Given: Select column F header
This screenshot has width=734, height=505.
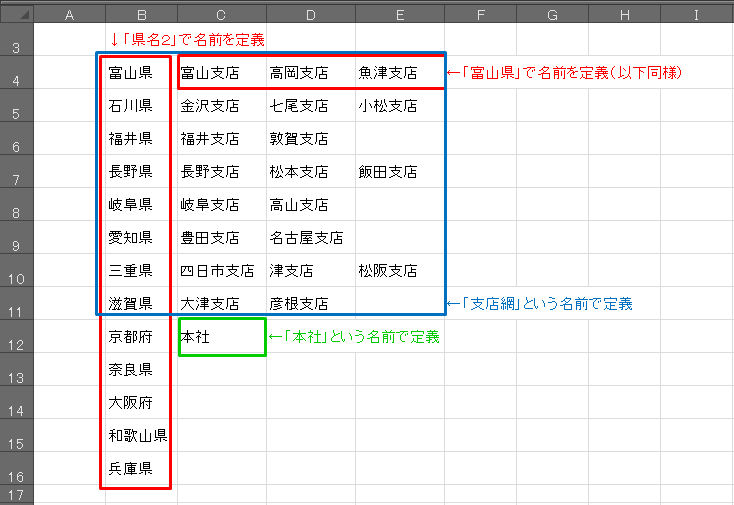Looking at the screenshot, I should click(480, 15).
